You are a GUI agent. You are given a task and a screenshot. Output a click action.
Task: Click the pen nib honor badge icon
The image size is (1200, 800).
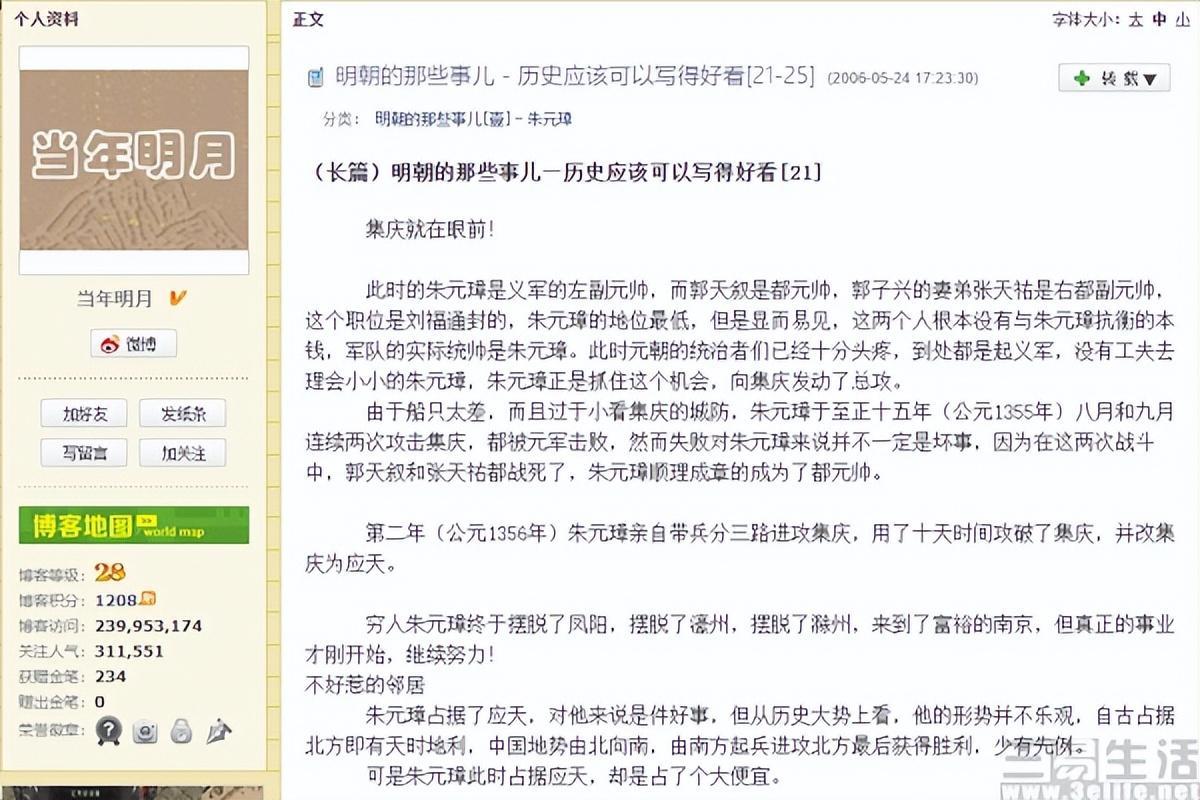pyautogui.click(x=218, y=732)
